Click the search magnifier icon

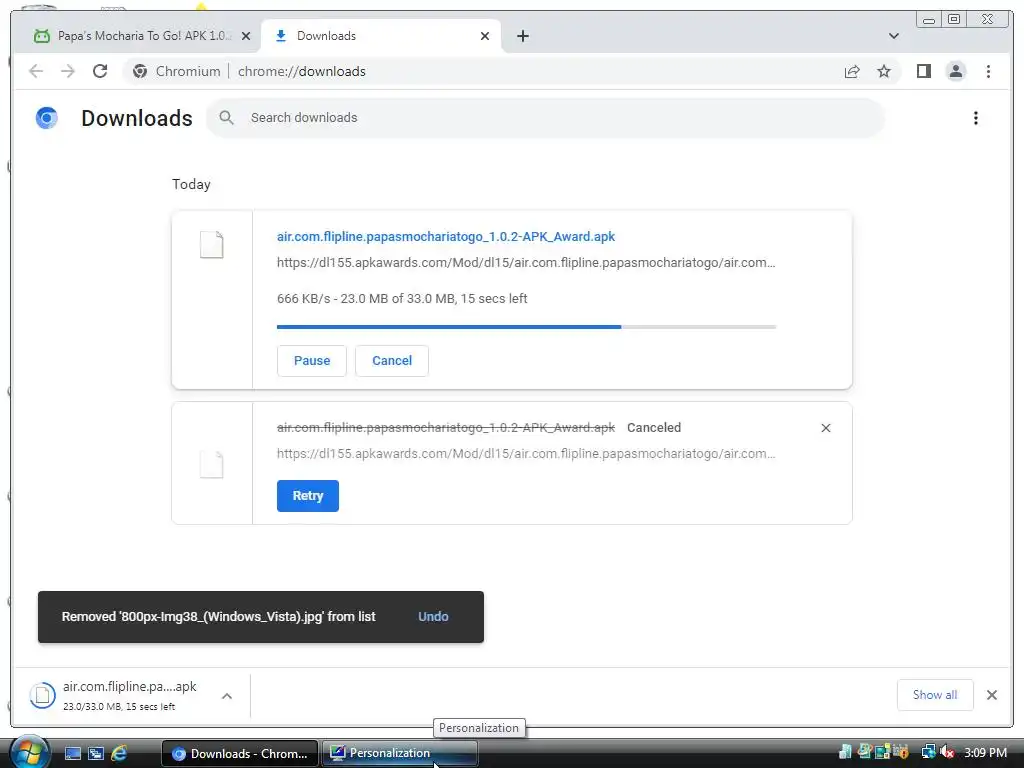point(226,118)
